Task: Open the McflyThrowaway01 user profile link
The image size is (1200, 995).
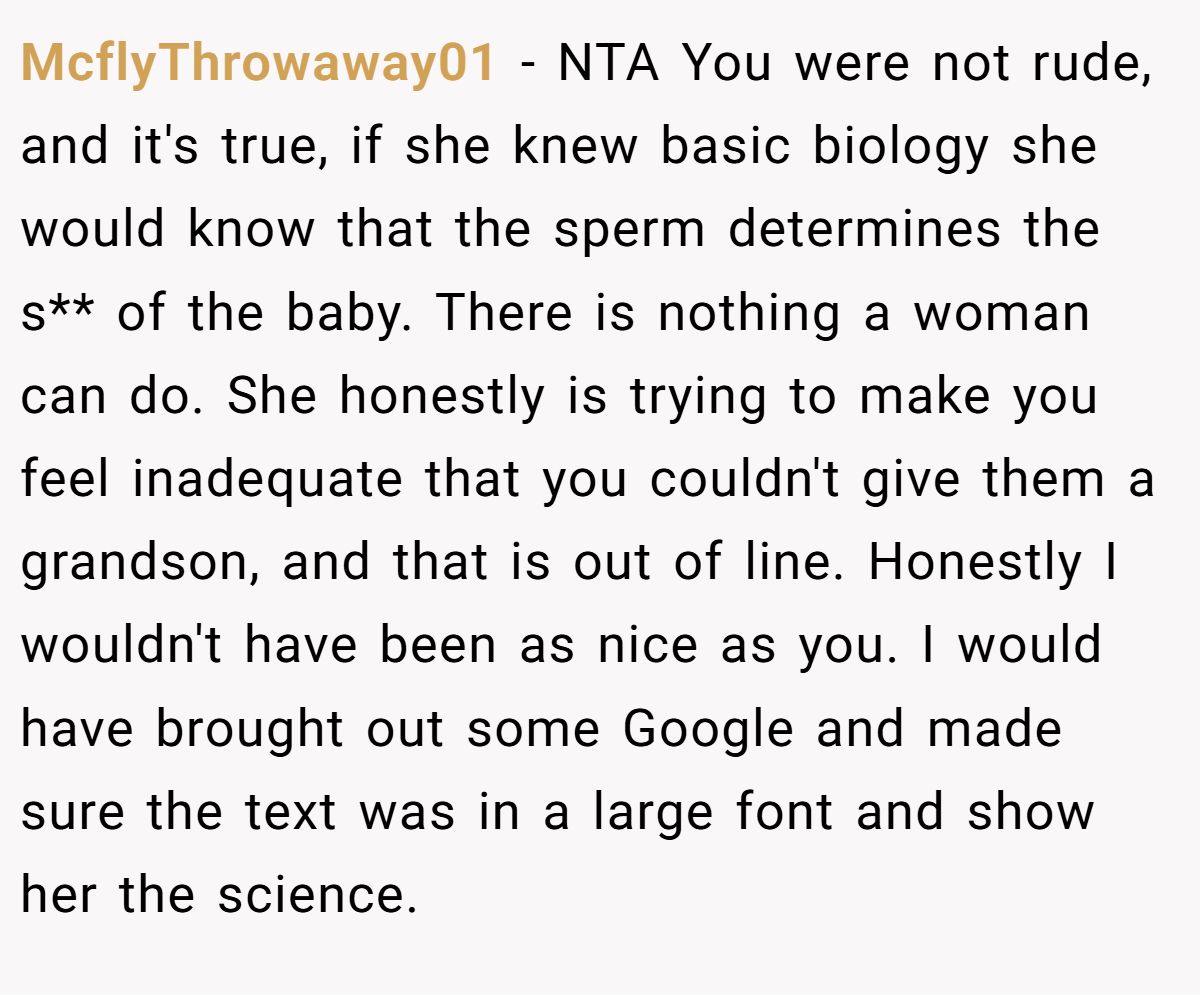Action: [x=258, y=65]
